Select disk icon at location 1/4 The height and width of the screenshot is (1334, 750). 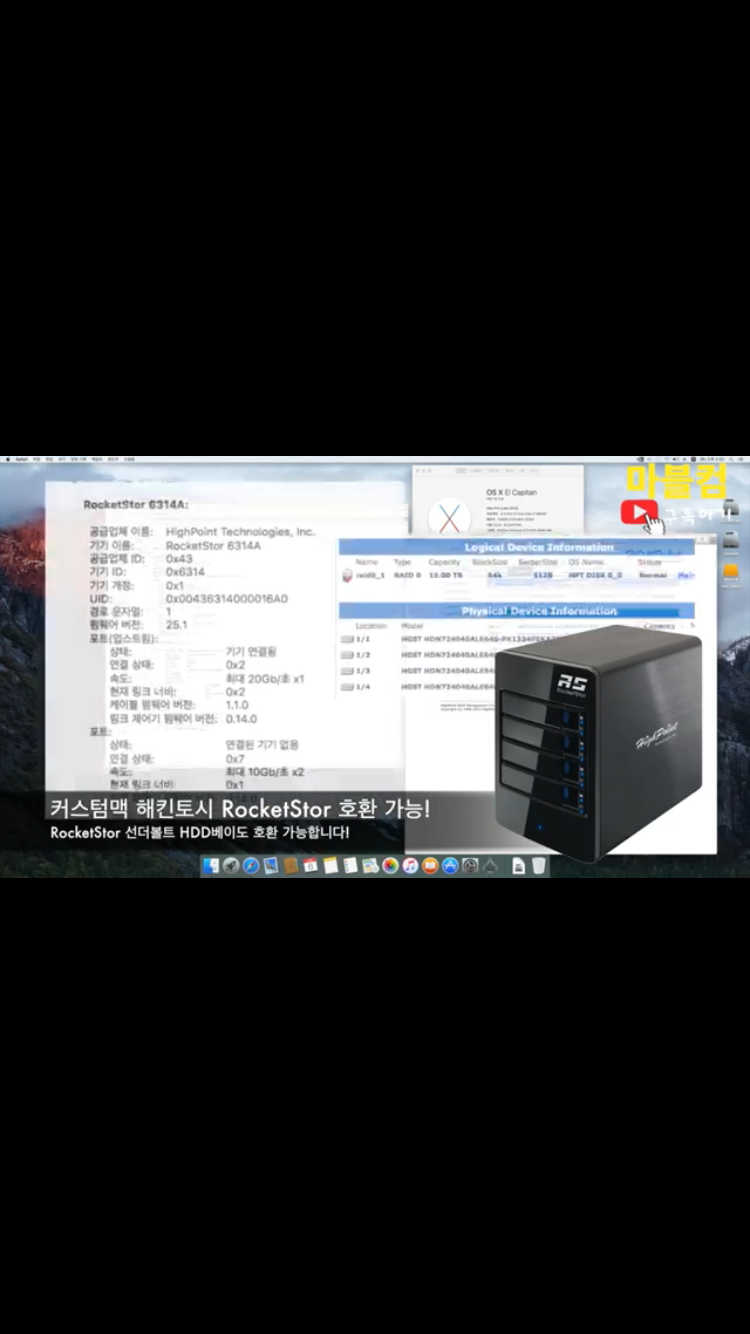[x=347, y=686]
